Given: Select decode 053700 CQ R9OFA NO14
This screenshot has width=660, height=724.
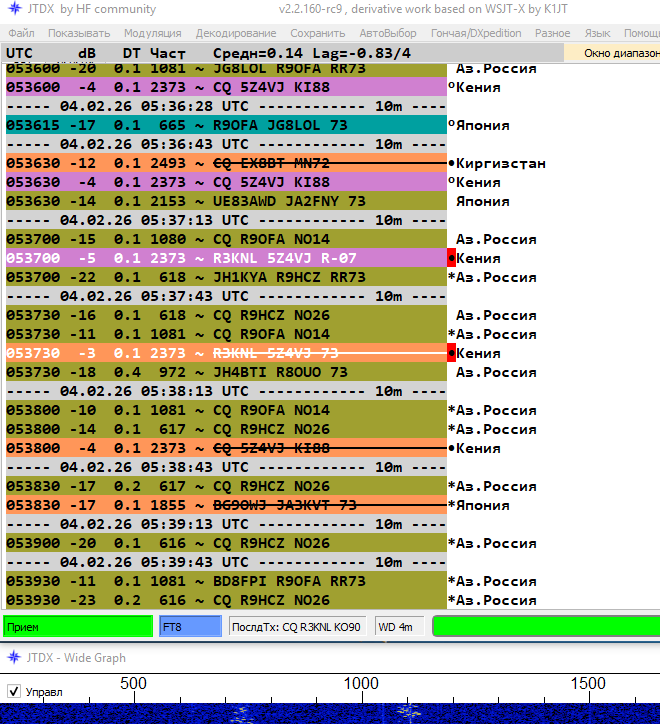Looking at the screenshot, I should 226,239.
